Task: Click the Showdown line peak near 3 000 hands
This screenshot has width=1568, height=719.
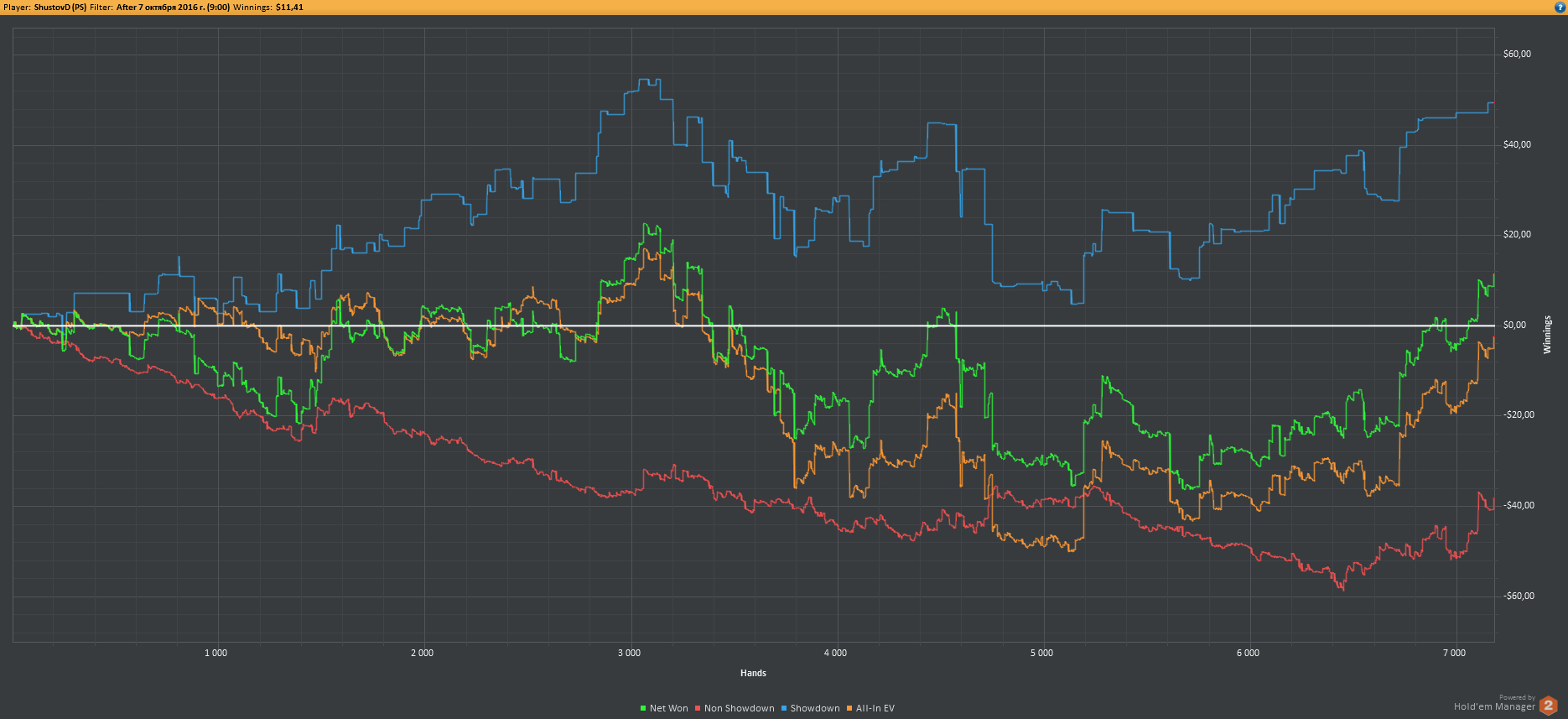Action: (x=646, y=80)
